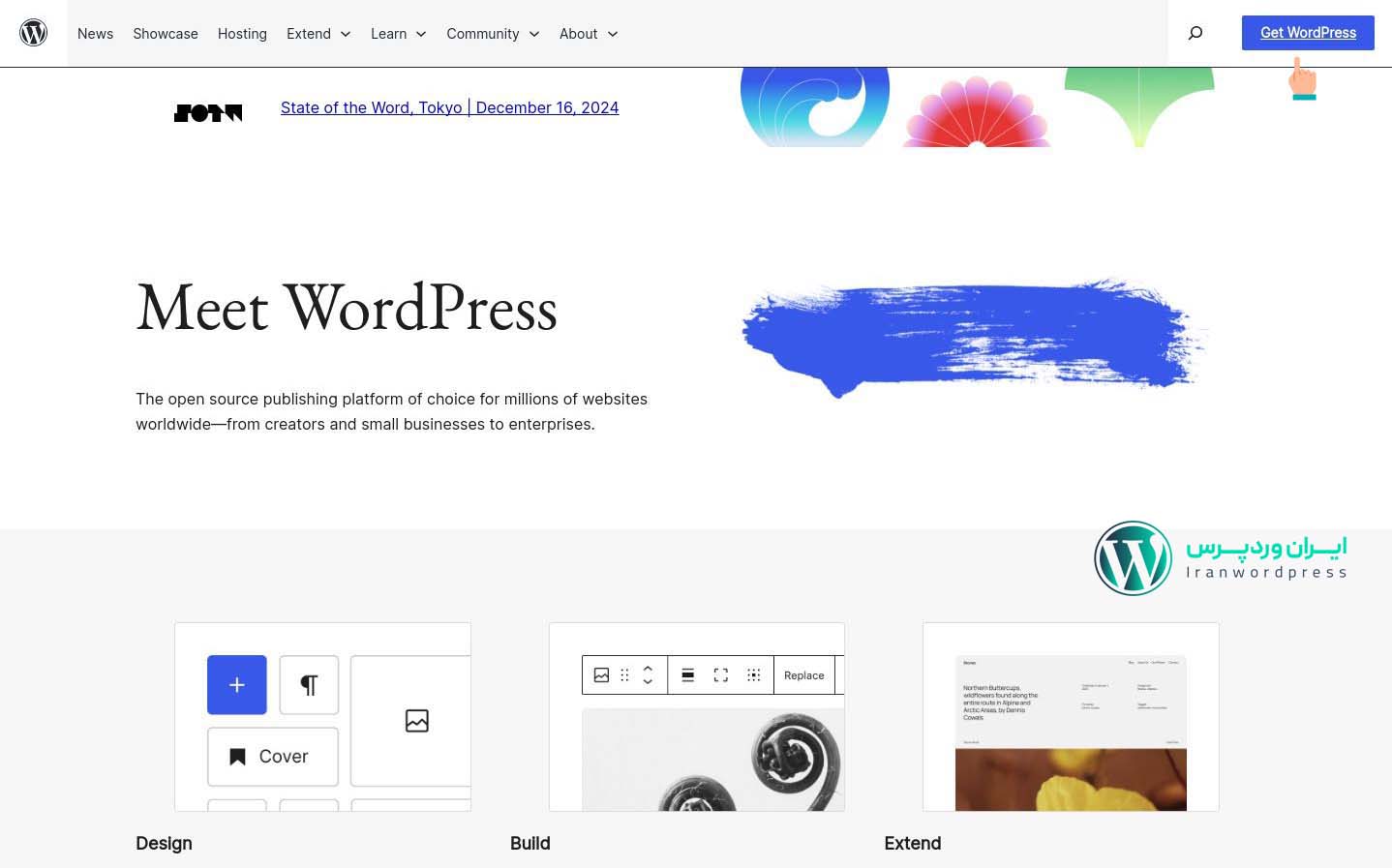Click the green ginkgo leaf graphic

(x=1139, y=106)
